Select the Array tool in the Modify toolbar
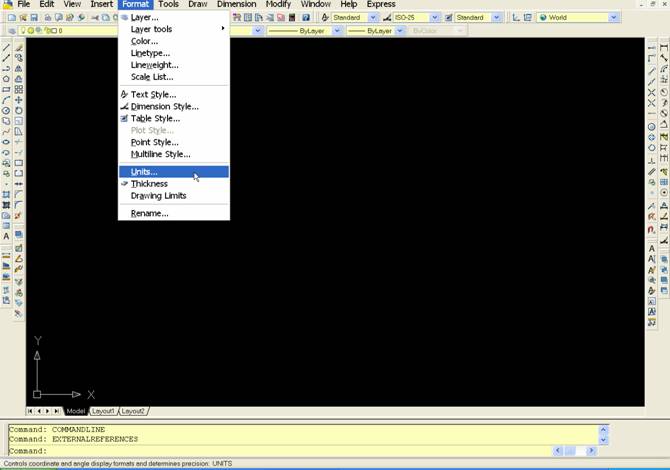Viewport: 670px width, 470px height. (x=19, y=89)
